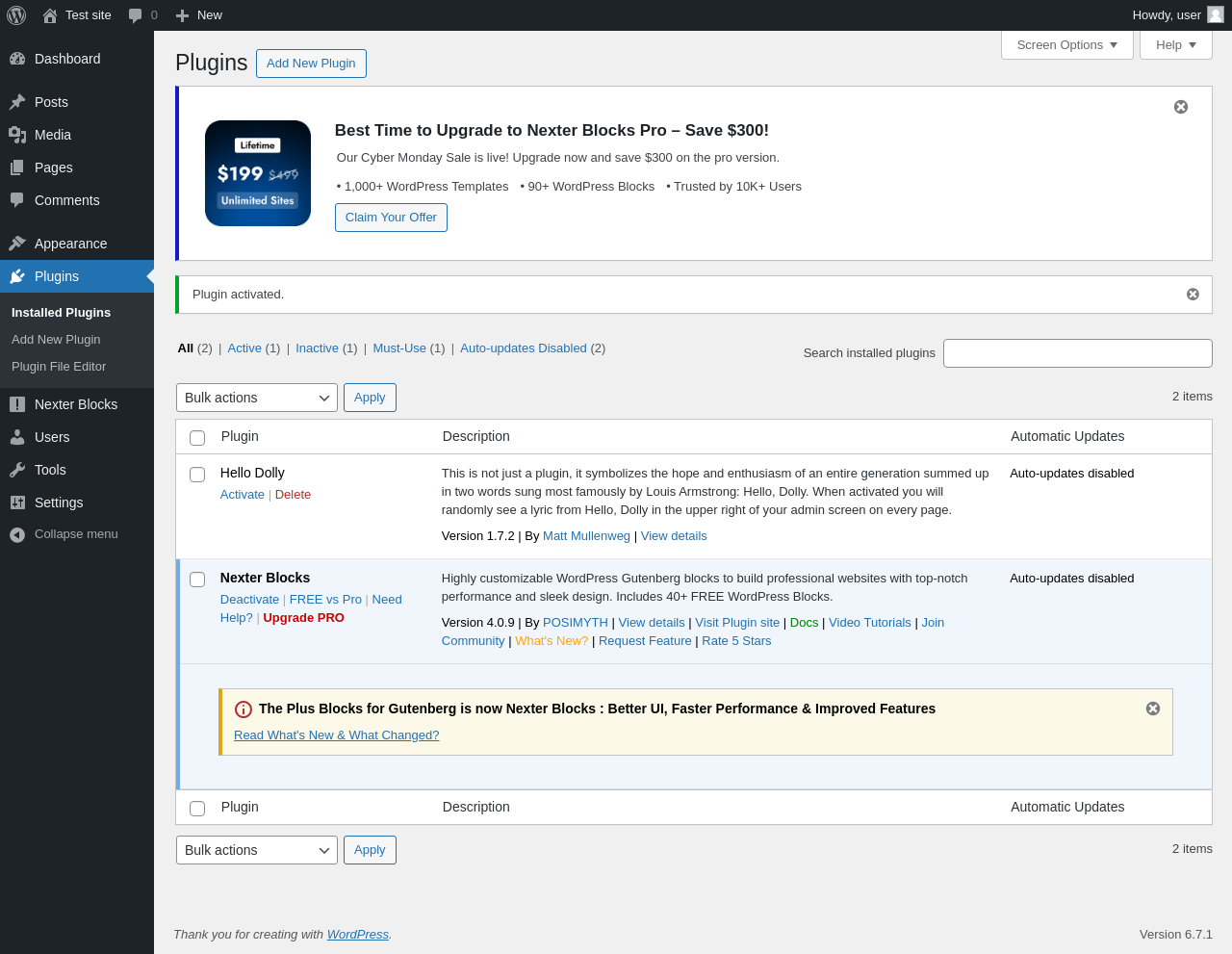Click the Comments sidebar icon
The image size is (1232, 954).
click(x=17, y=200)
